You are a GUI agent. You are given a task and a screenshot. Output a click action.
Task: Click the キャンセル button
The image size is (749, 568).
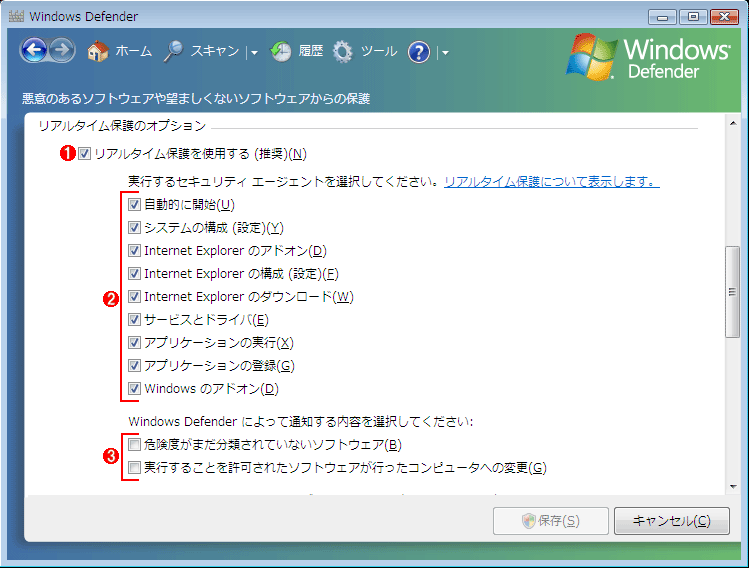pyautogui.click(x=672, y=521)
